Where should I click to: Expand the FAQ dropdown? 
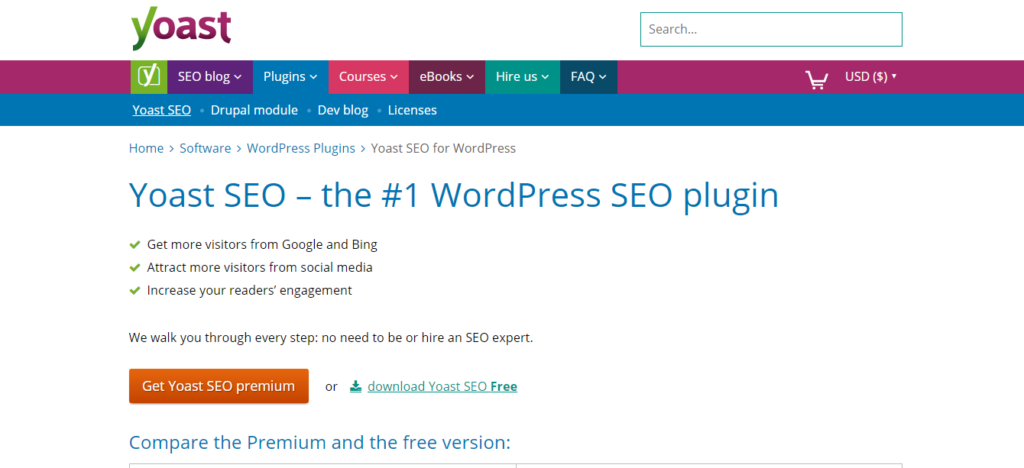[x=588, y=77]
